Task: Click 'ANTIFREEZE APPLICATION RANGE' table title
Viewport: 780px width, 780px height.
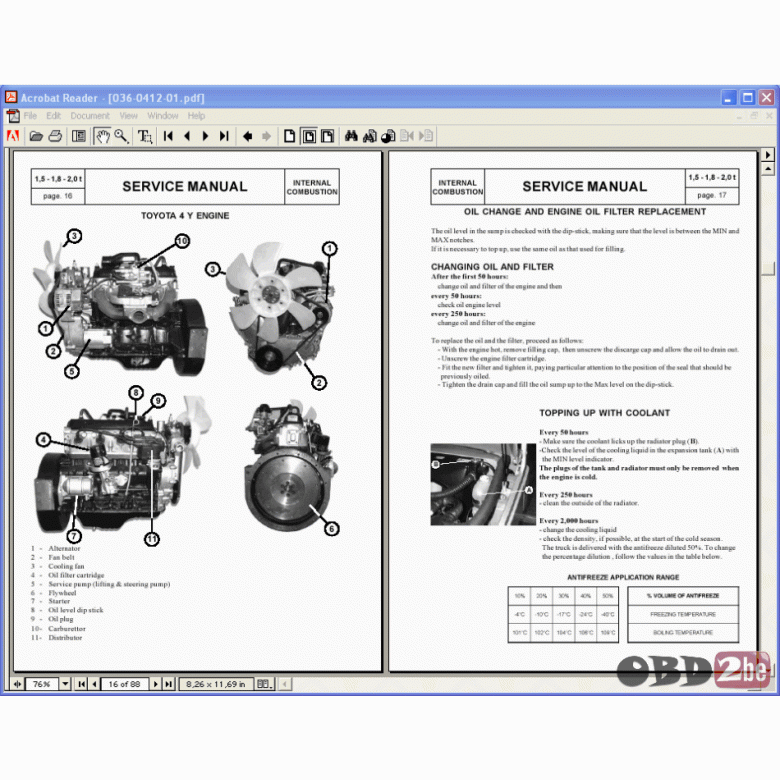Action: click(x=623, y=578)
